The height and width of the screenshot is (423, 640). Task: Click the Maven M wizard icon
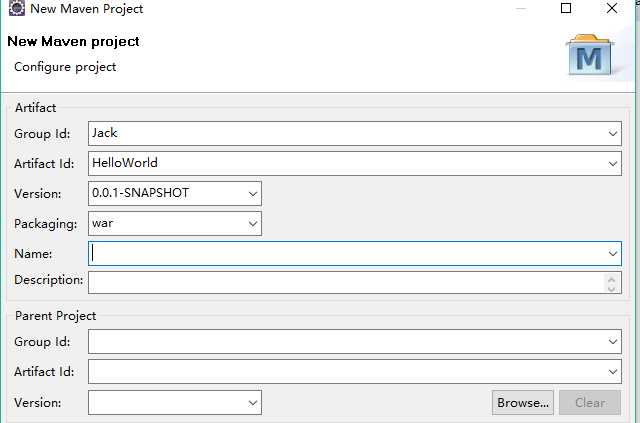click(x=589, y=55)
